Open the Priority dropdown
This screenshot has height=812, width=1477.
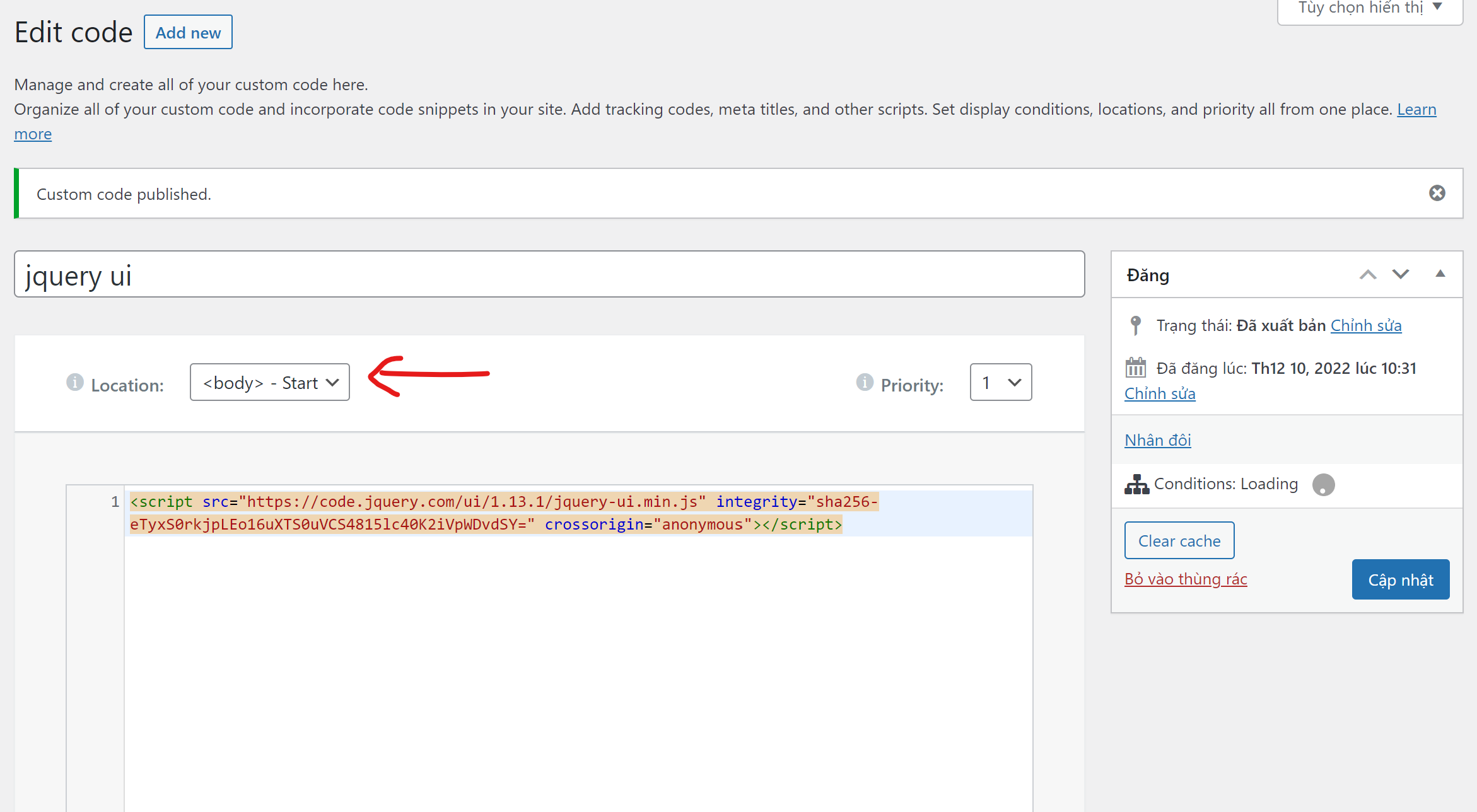(1000, 382)
